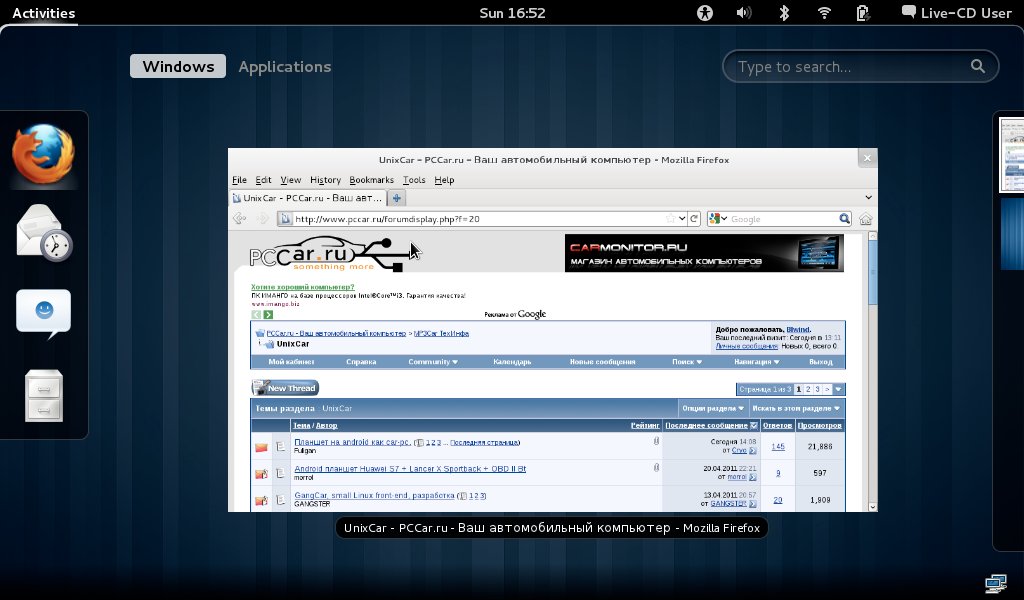Open the battery power indicator

[x=862, y=13]
